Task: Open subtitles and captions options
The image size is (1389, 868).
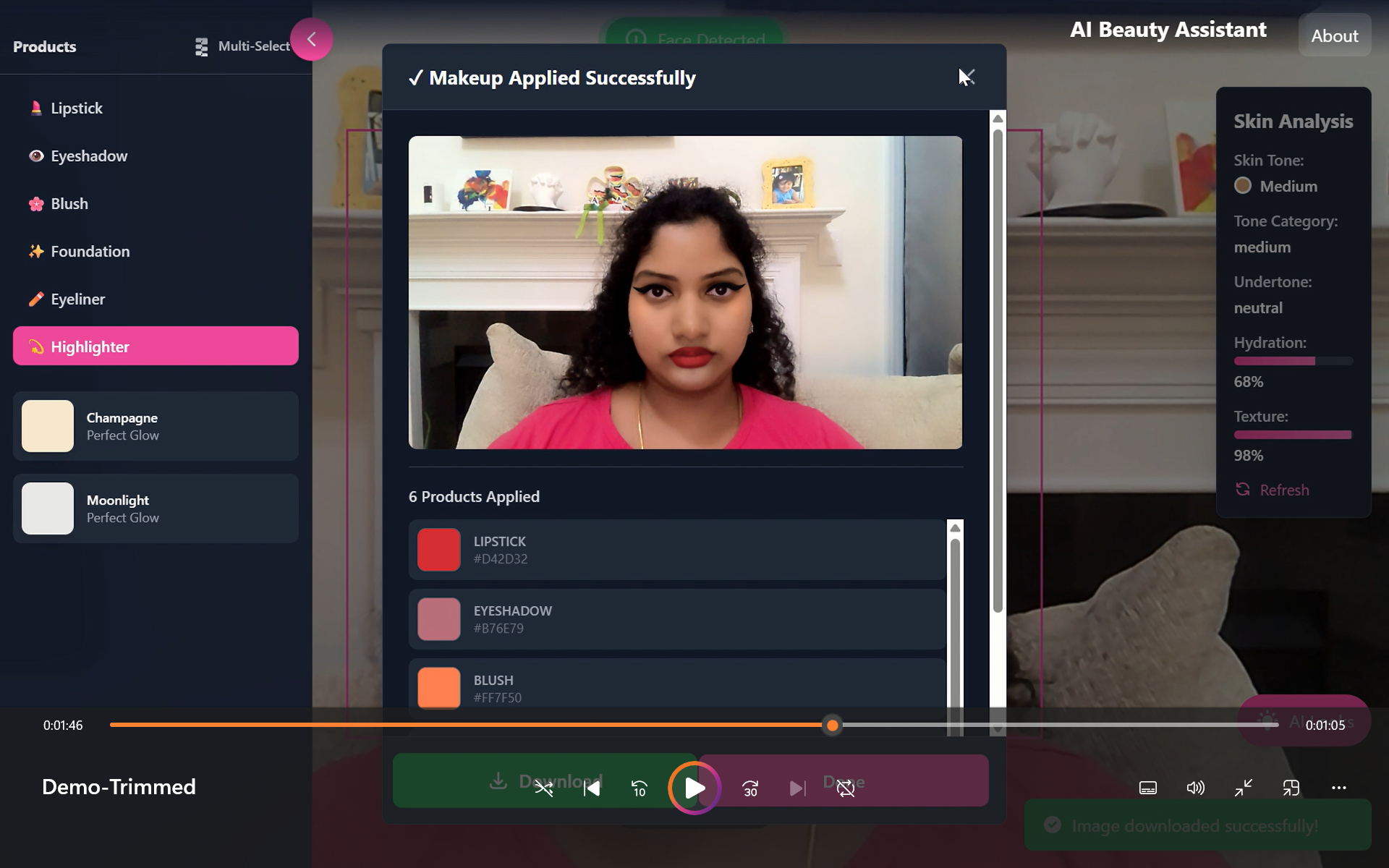Action: click(1148, 788)
